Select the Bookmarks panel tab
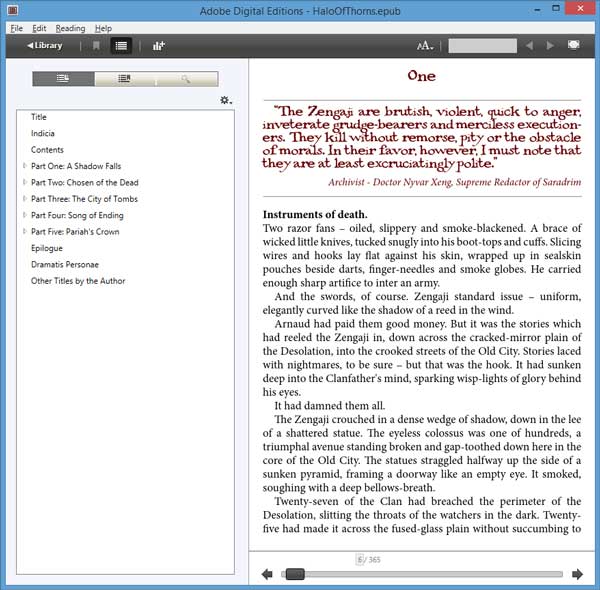The height and width of the screenshot is (590, 600). (125, 79)
